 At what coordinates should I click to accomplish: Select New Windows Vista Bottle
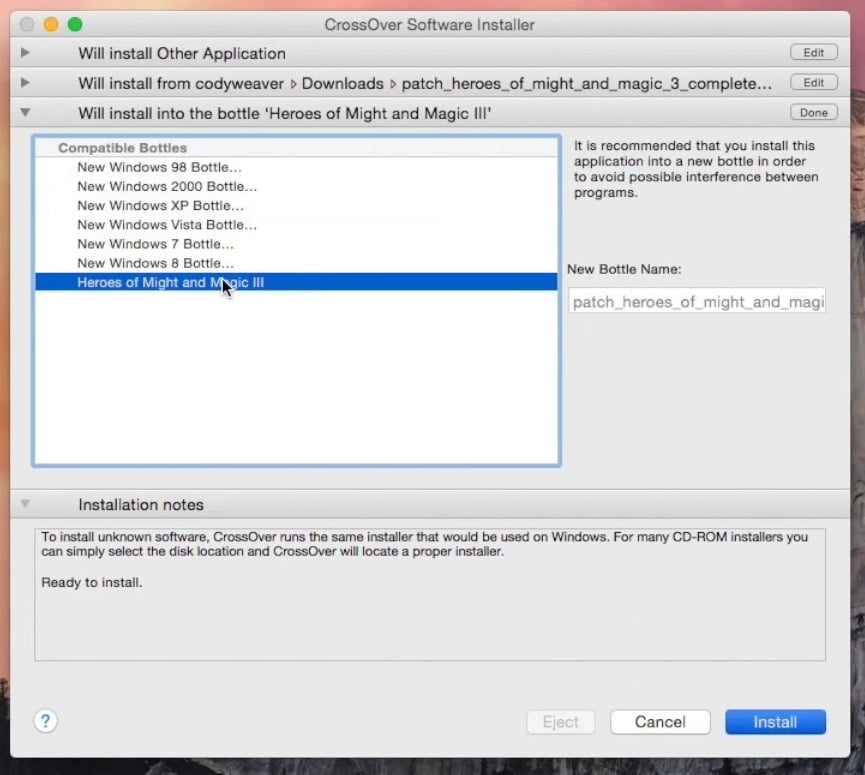296,225
